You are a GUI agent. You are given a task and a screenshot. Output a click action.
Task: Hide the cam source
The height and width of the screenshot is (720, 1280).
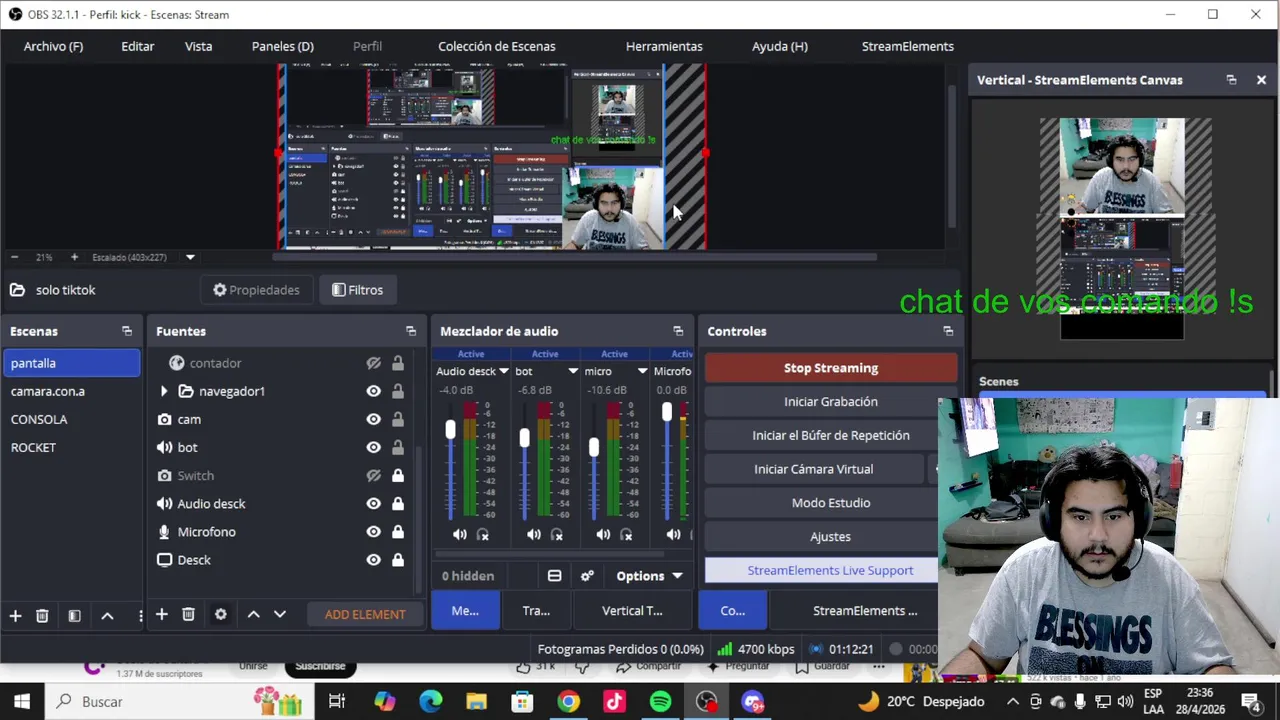(373, 419)
